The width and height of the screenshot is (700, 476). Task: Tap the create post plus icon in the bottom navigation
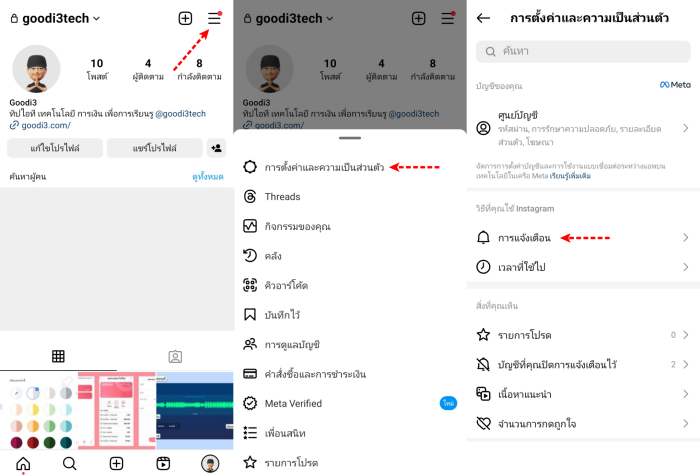(x=117, y=463)
